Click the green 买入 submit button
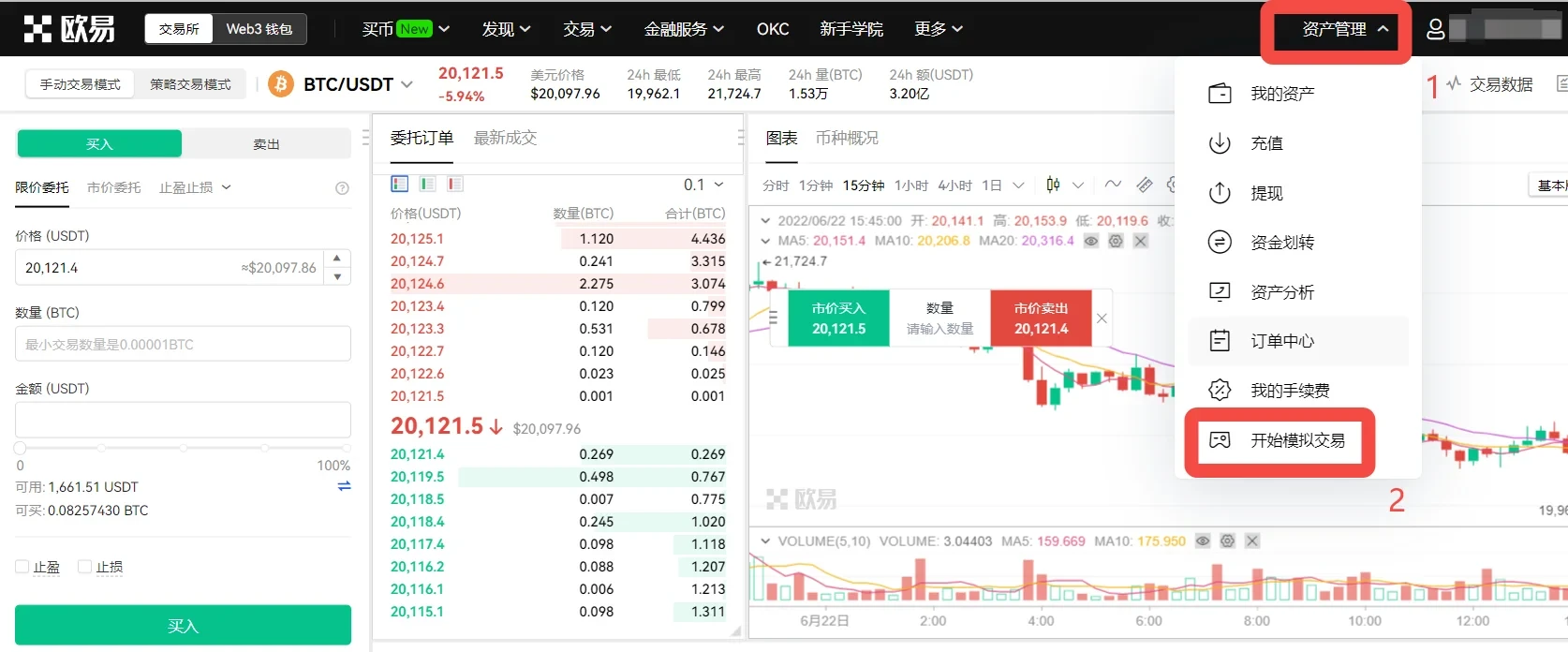 point(183,626)
